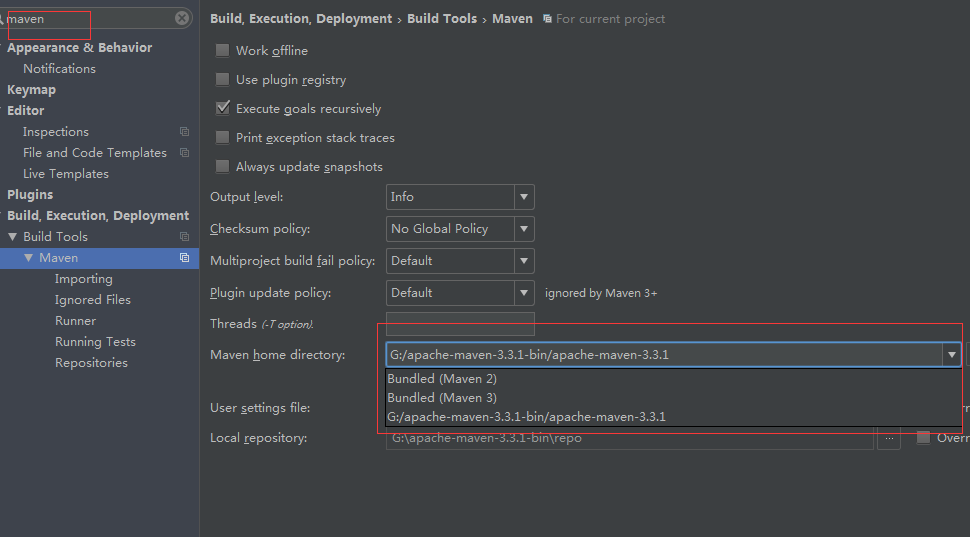Choose G:/apache-maven-3.3.1 from dropdown list
This screenshot has width=970, height=537.
point(674,417)
